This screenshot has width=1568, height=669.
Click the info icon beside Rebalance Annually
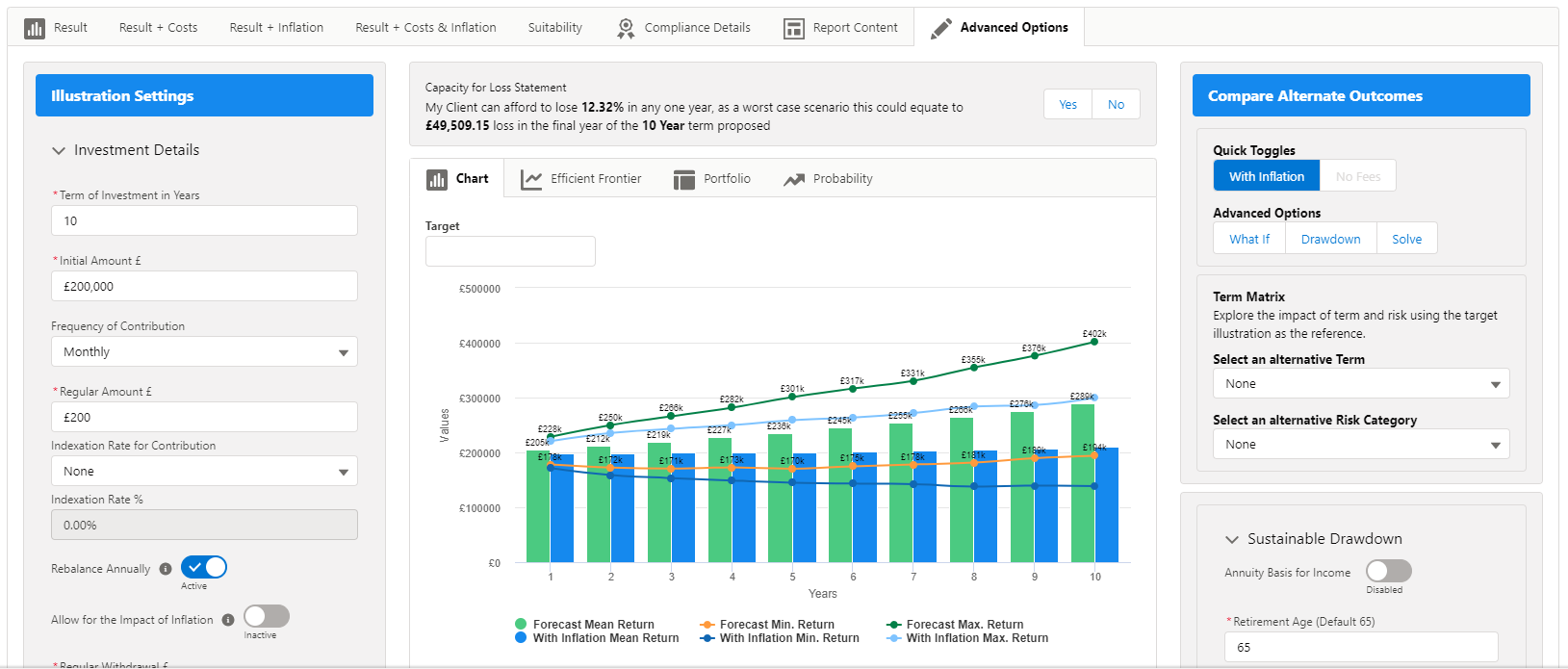(x=166, y=569)
